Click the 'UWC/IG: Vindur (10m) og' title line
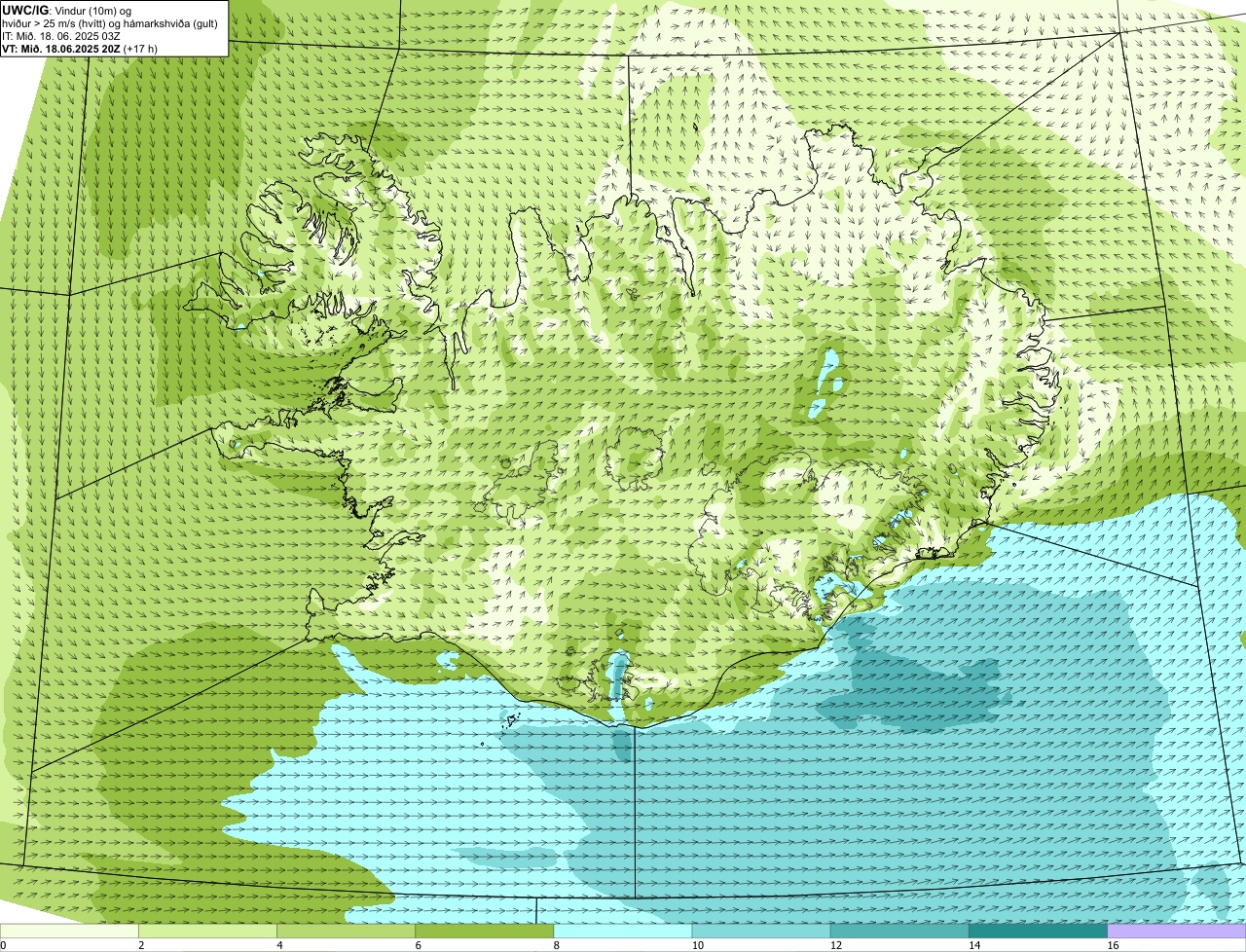The height and width of the screenshot is (952, 1246). tap(66, 10)
